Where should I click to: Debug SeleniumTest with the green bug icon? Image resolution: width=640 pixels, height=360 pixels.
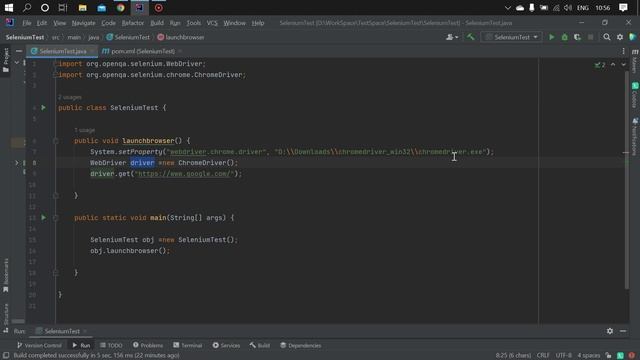point(564,37)
